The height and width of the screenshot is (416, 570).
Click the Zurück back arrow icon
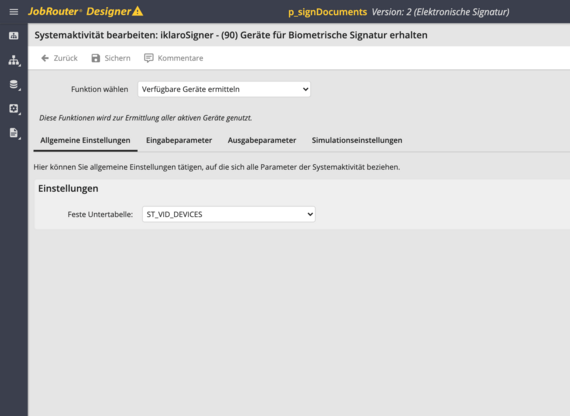point(45,58)
